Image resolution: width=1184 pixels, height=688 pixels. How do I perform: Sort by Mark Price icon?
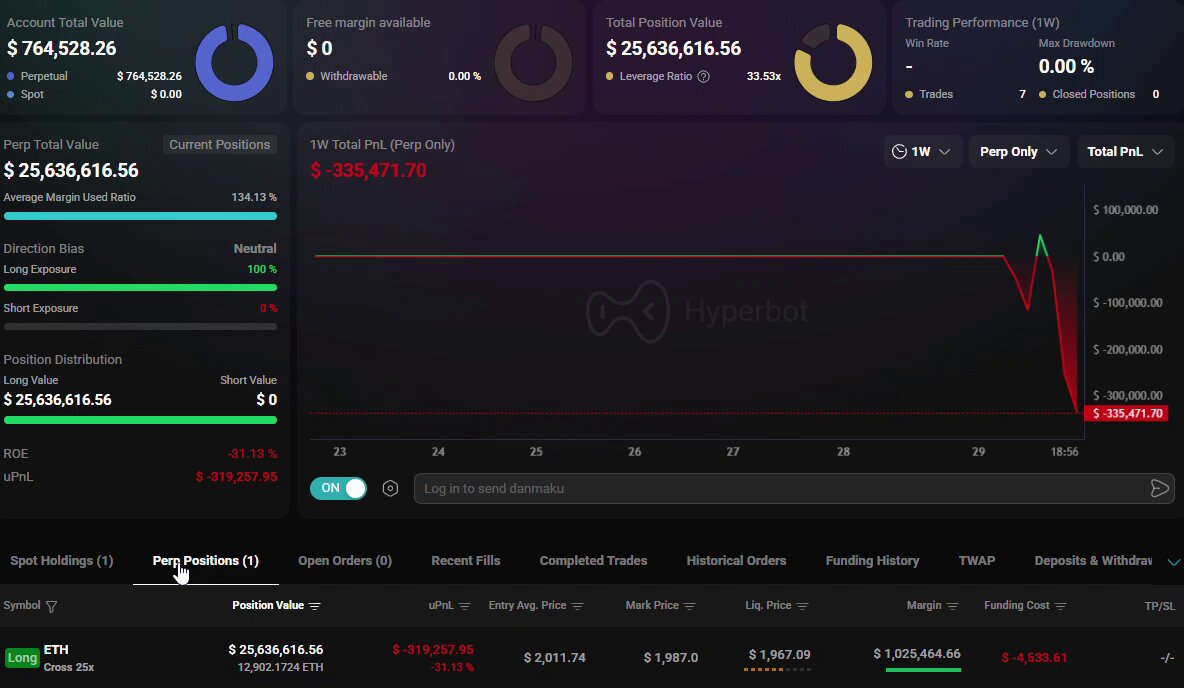coord(689,606)
